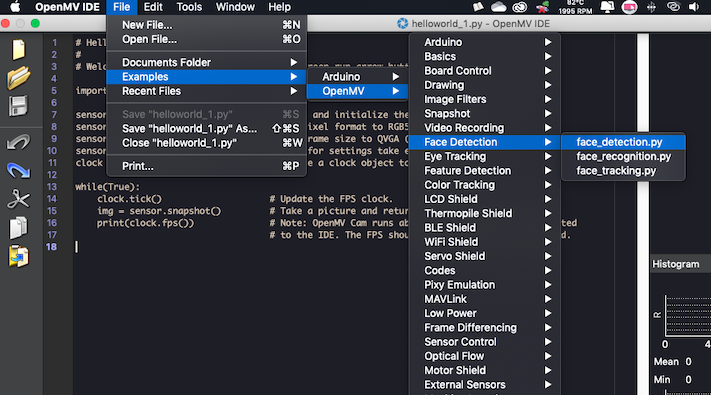This screenshot has width=711, height=395.
Task: Expand the Recent Files submenu
Action: tap(206, 91)
